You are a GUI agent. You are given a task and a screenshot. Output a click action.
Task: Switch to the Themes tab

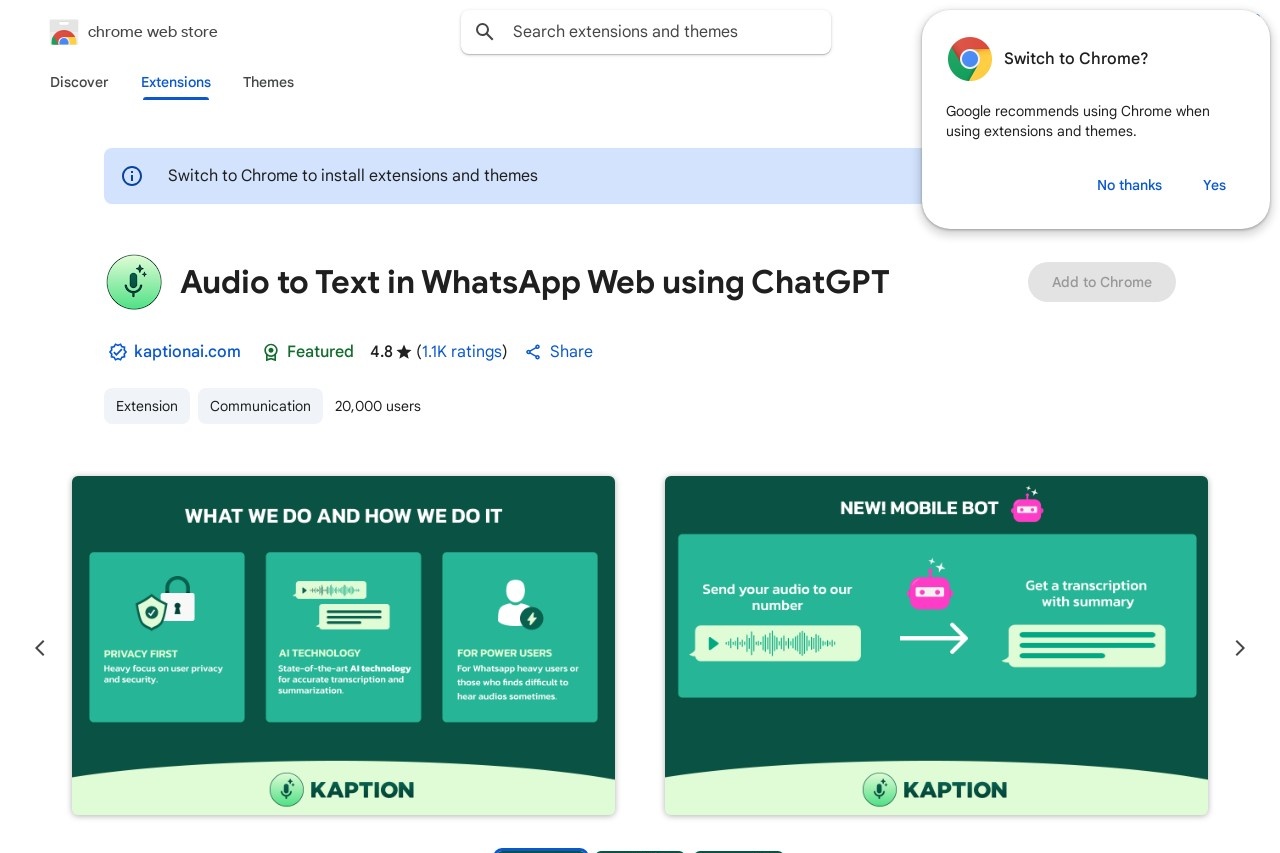[268, 82]
